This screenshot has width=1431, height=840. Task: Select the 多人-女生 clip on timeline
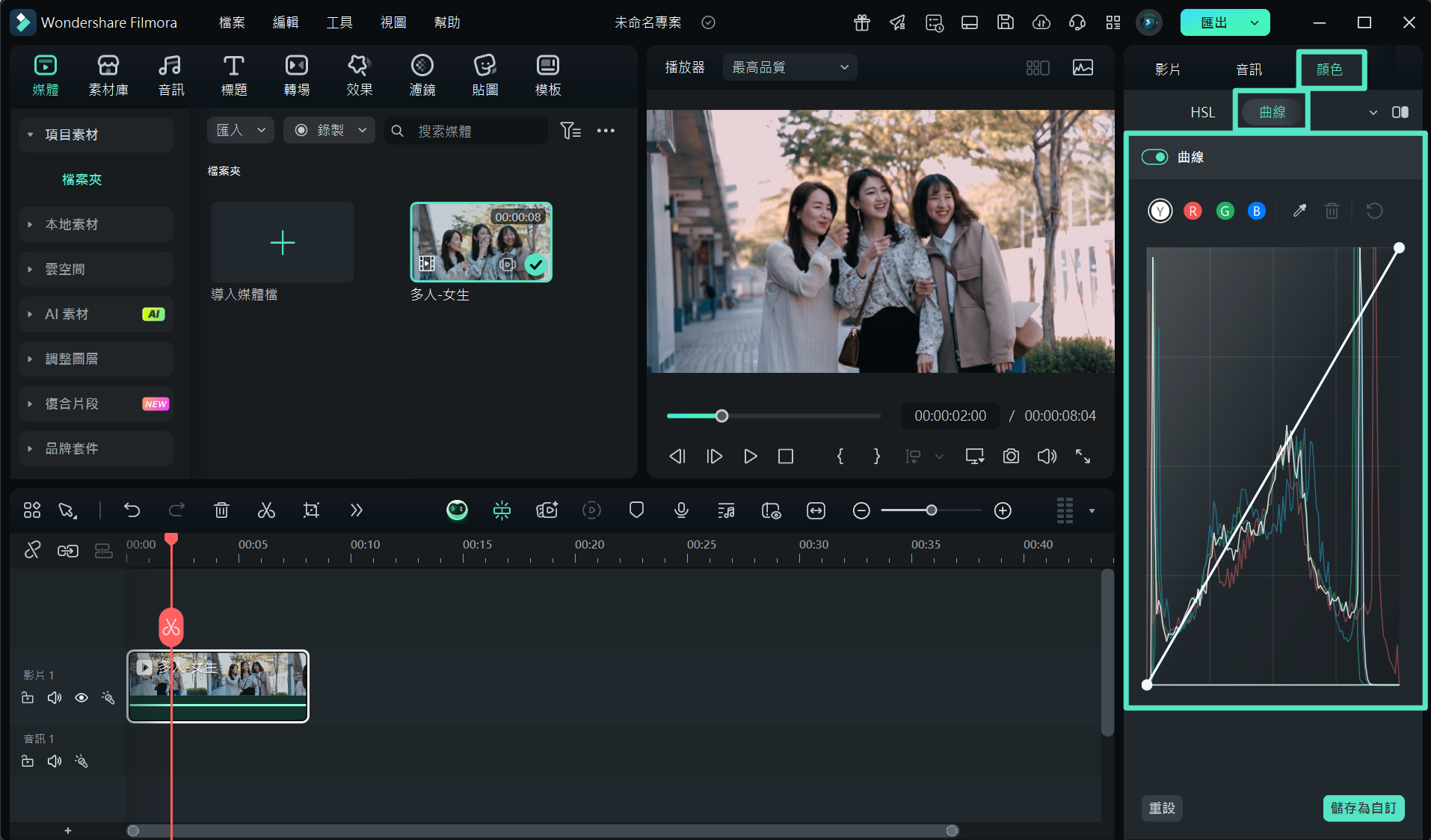point(218,686)
